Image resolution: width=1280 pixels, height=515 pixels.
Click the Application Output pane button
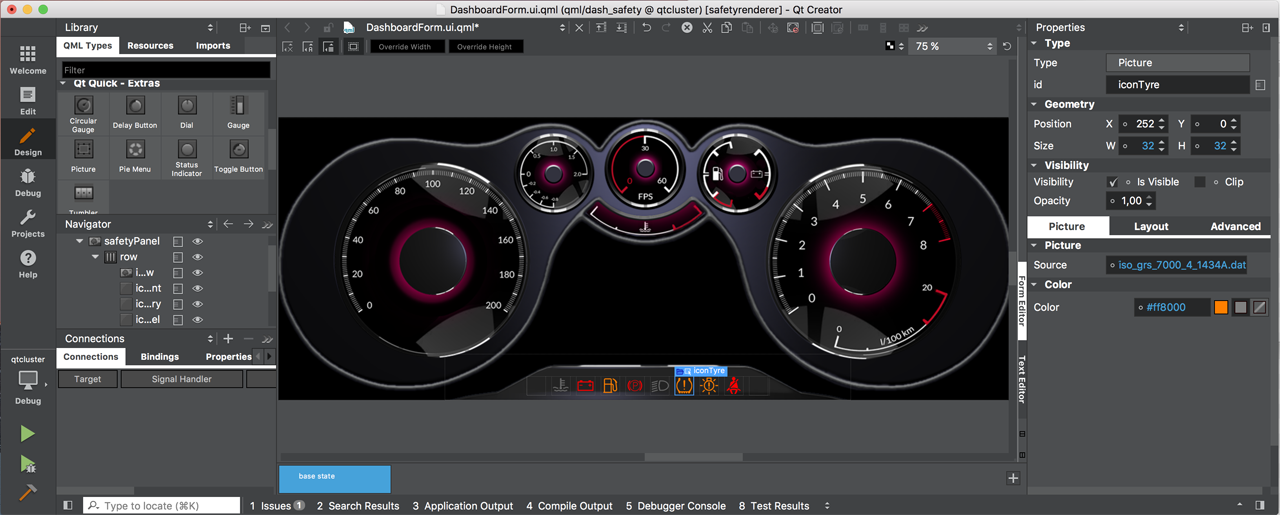(x=462, y=506)
